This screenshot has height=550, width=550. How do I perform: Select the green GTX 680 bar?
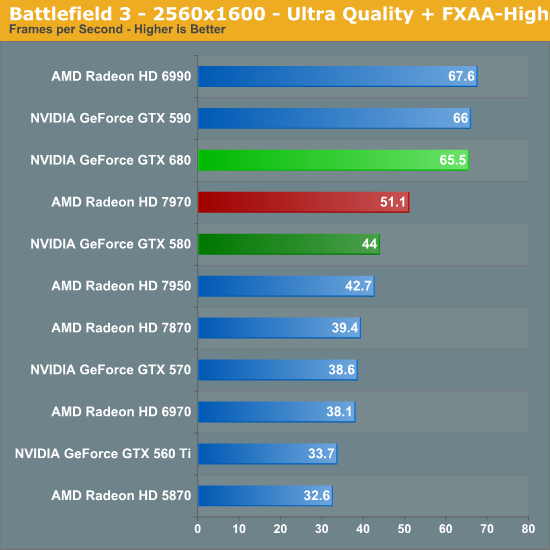pos(333,160)
